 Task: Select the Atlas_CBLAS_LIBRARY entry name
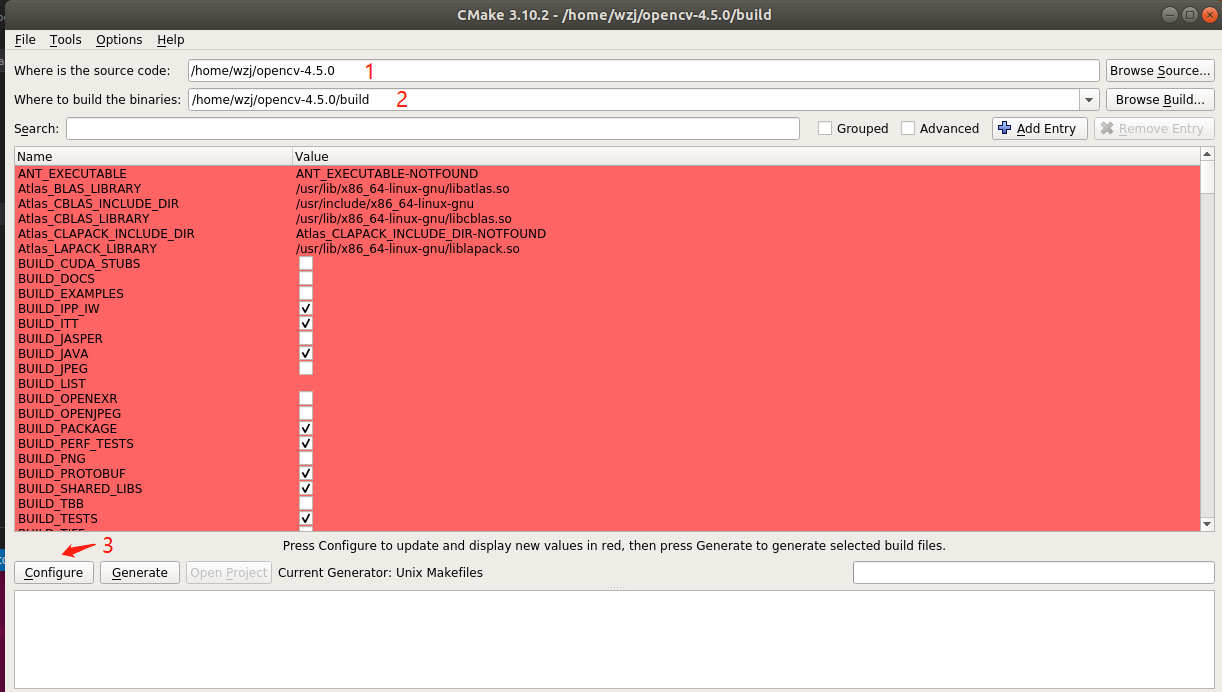83,219
